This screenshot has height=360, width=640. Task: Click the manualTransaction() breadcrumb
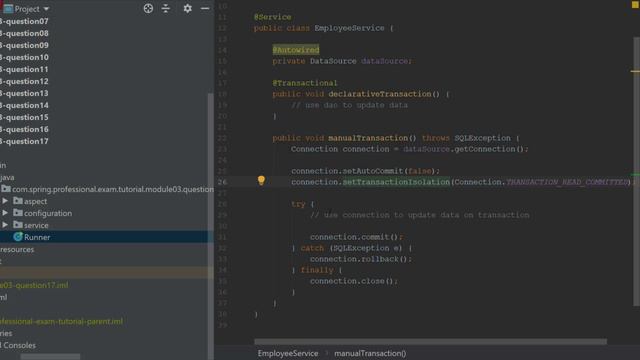[x=370, y=353]
